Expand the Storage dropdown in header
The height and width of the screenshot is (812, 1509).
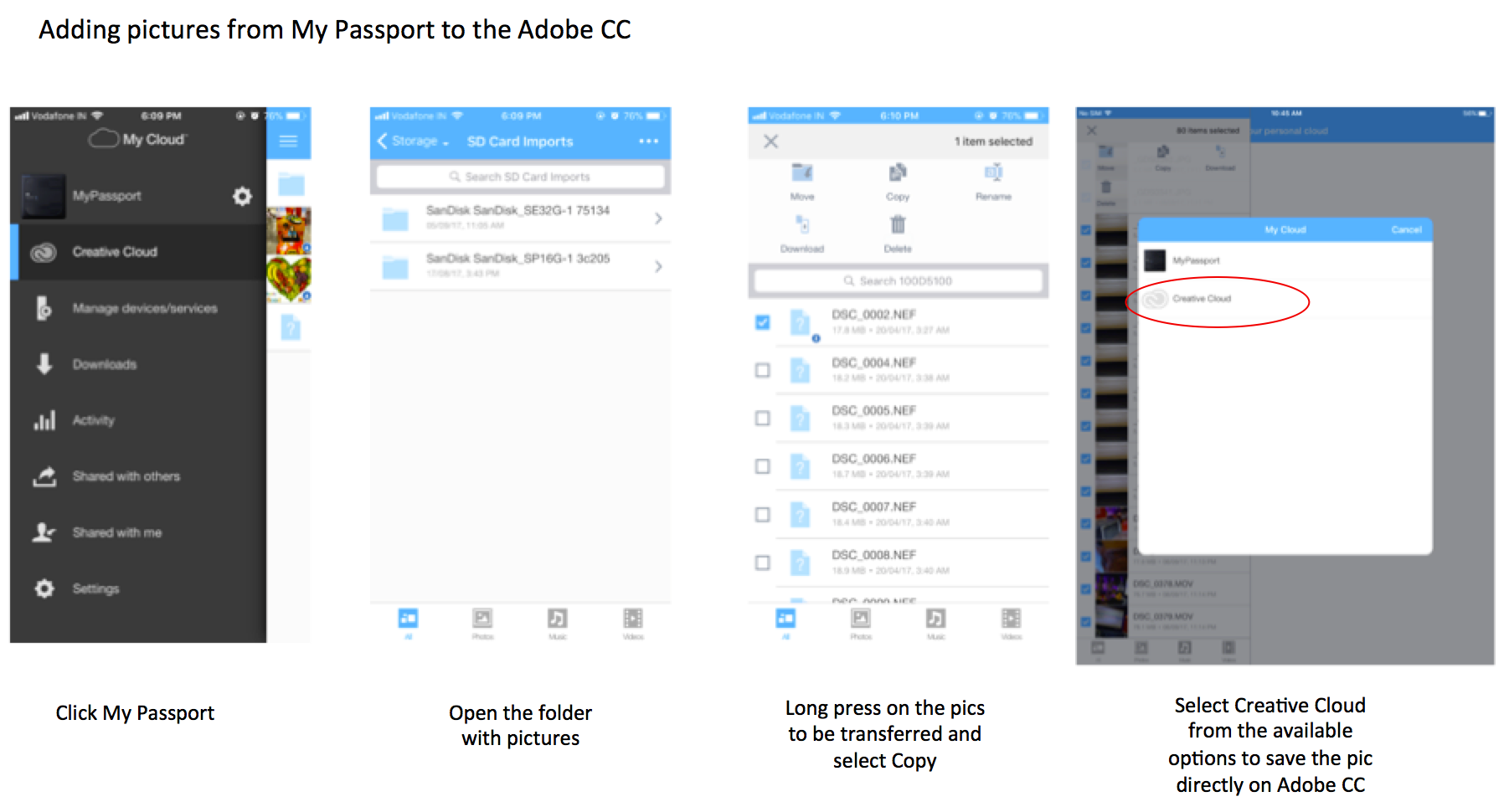point(415,141)
